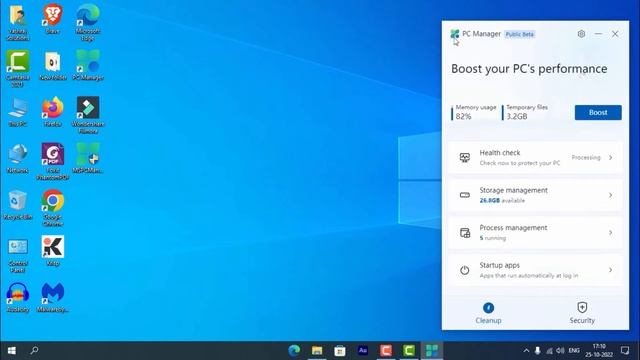Click the 5 running text

(x=493, y=238)
